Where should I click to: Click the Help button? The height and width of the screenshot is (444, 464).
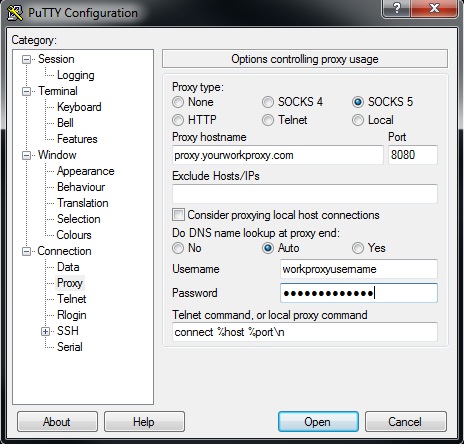[144, 422]
